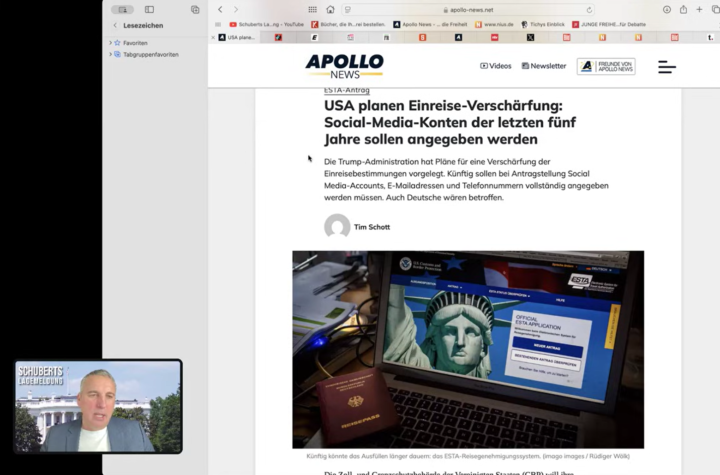Reload page via address bar reload icon
This screenshot has width=720, height=475.
[589, 9]
